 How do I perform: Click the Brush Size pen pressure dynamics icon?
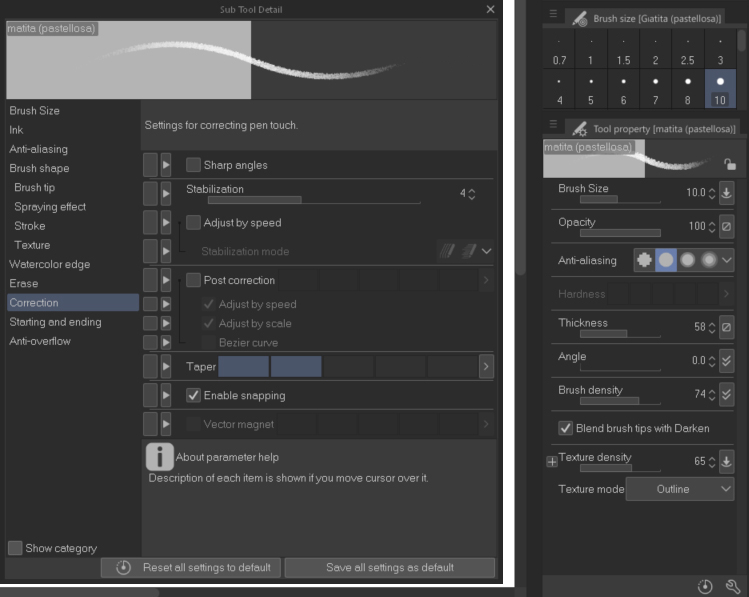pos(727,193)
